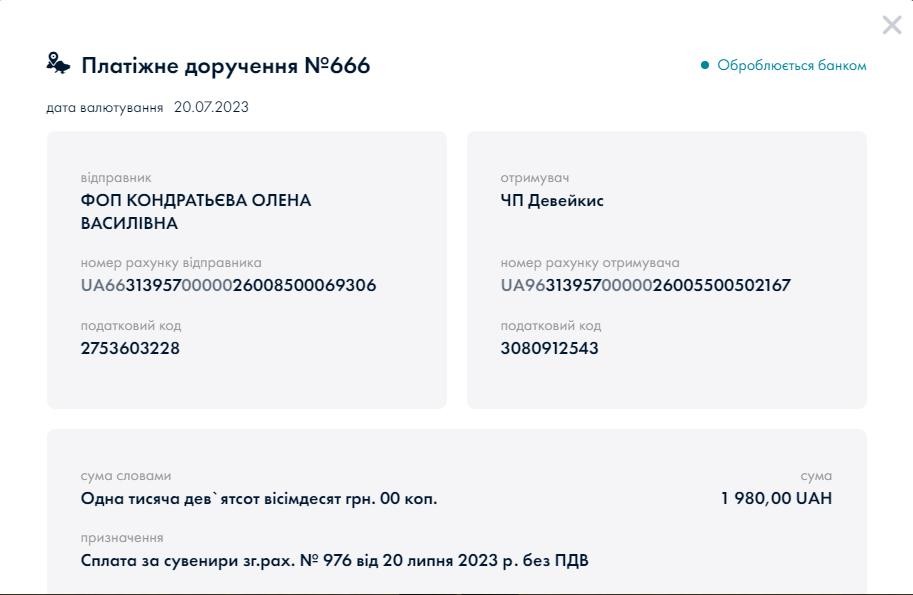
Task: Click the 'дата валютування' label
Action: (x=104, y=107)
